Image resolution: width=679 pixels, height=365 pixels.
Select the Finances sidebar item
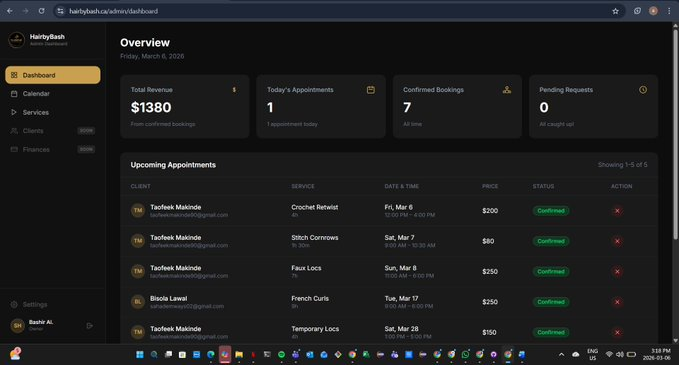[x=53, y=149]
